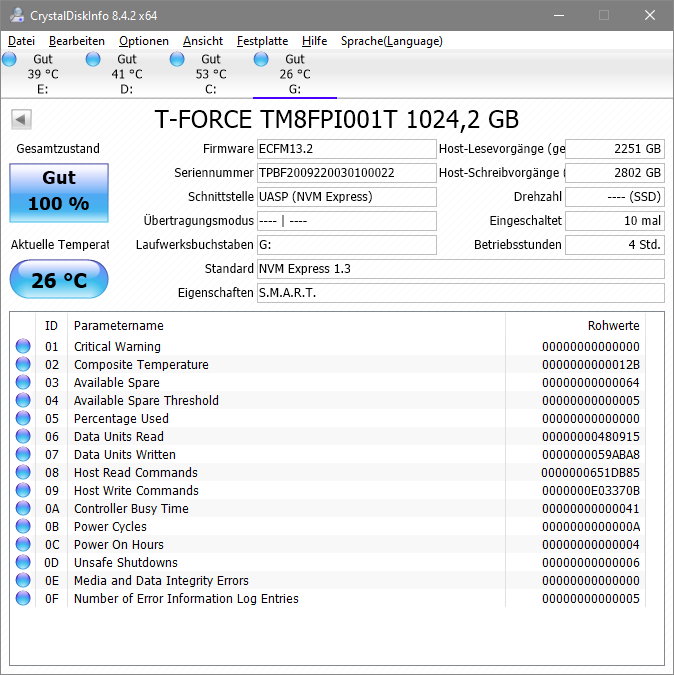Open the Bearbeiten menu
This screenshot has height=675, width=674.
tap(77, 41)
